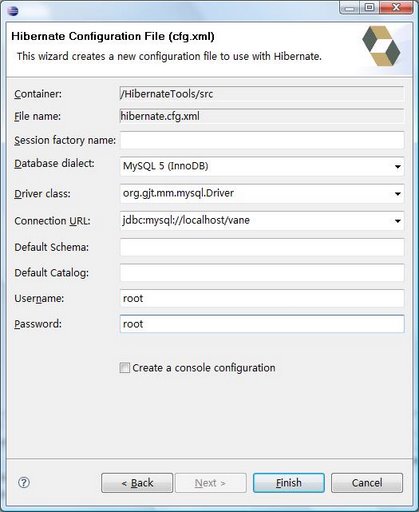
Task: Select the Username field containing root
Action: pos(262,298)
